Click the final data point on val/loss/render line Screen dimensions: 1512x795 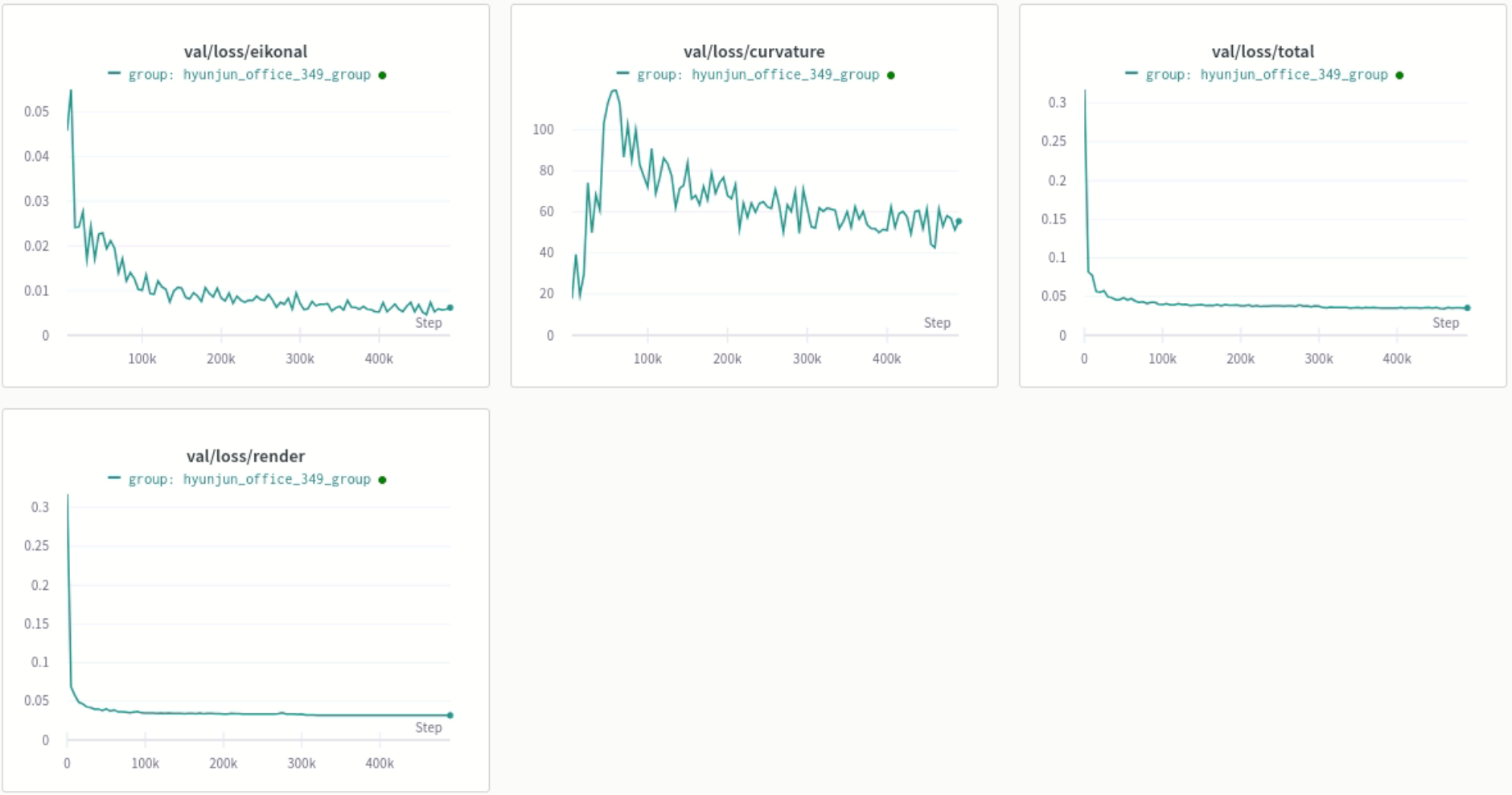450,714
